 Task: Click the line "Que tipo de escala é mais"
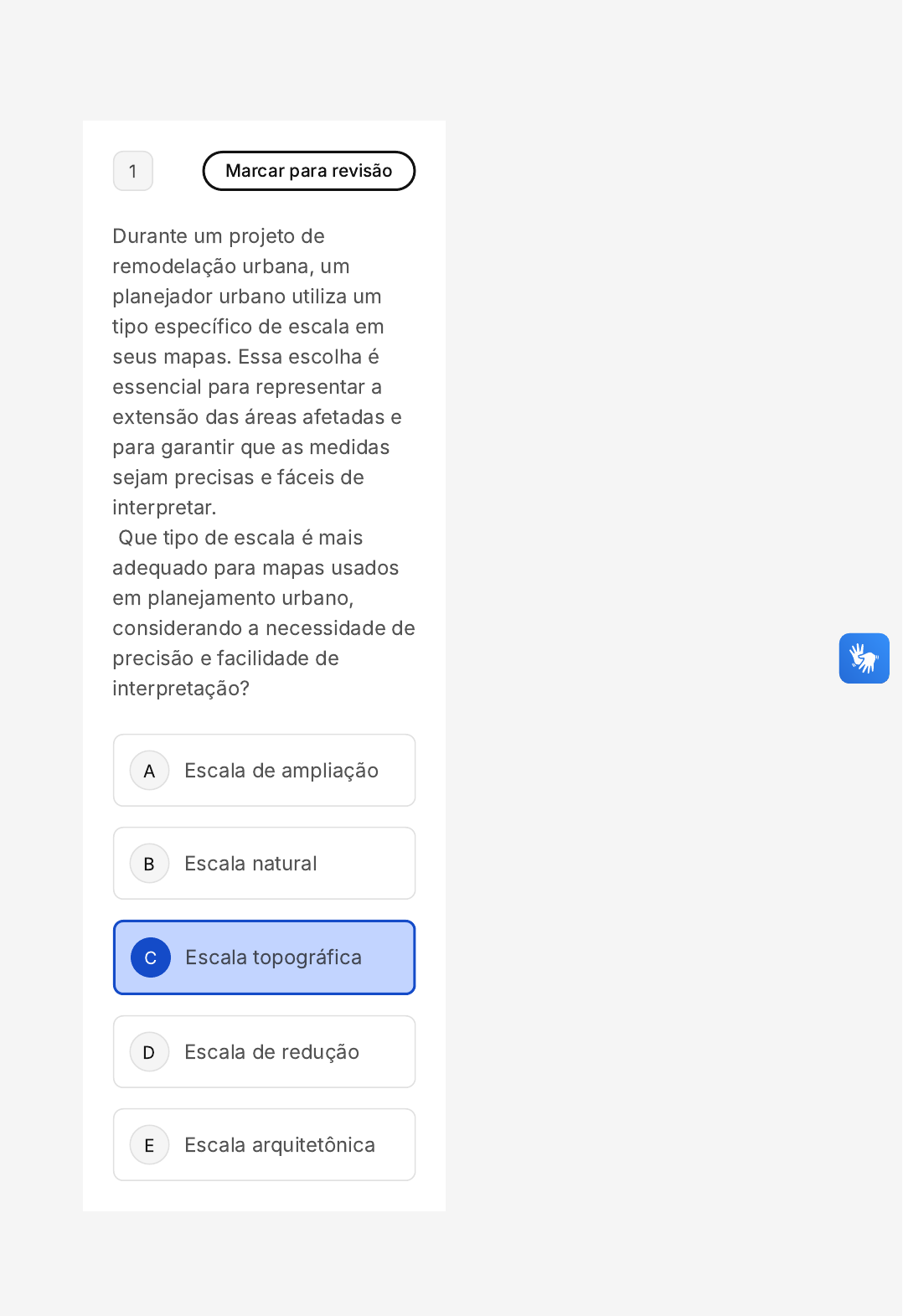pos(240,538)
